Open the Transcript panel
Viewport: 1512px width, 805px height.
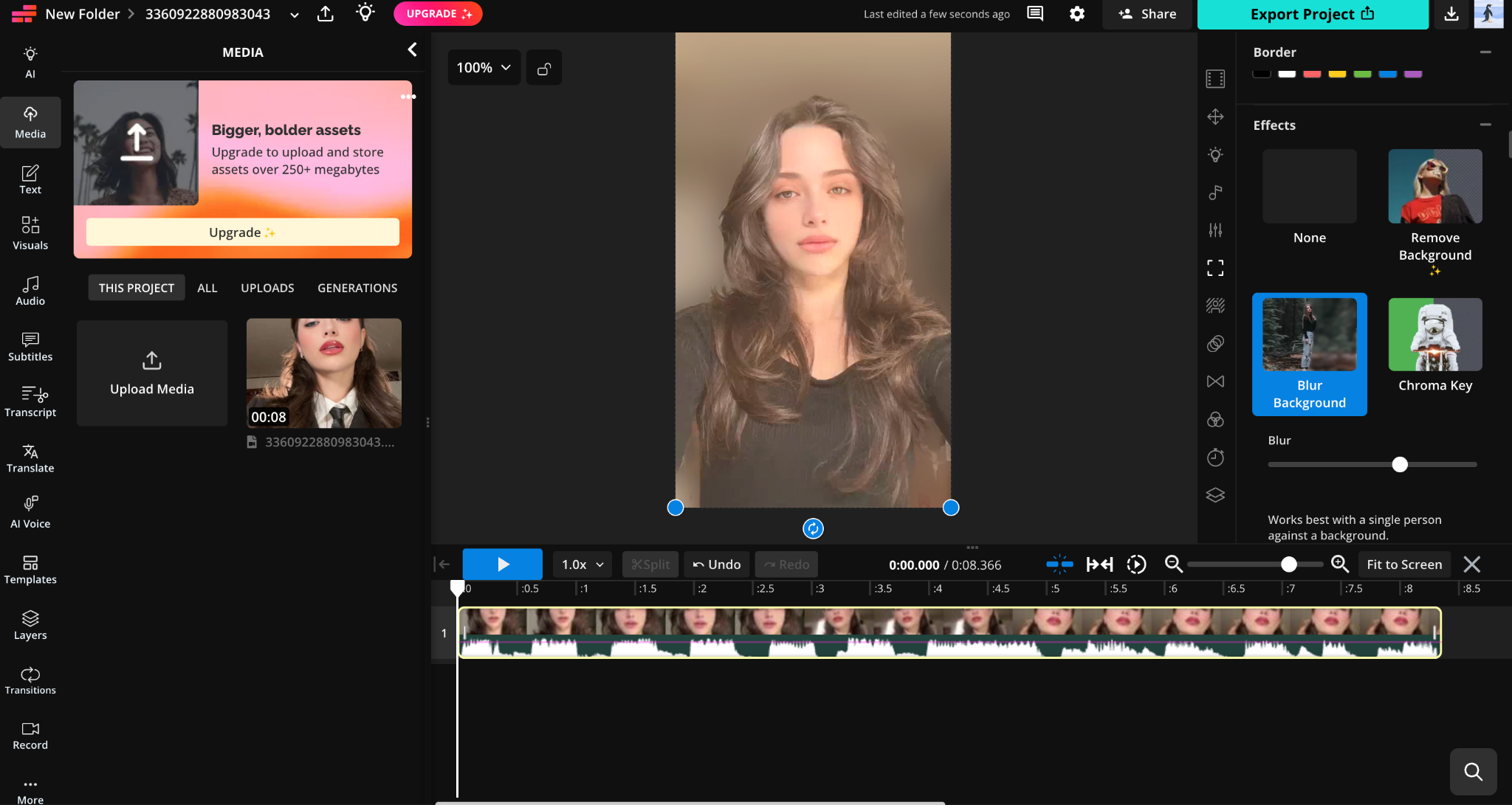tap(30, 402)
